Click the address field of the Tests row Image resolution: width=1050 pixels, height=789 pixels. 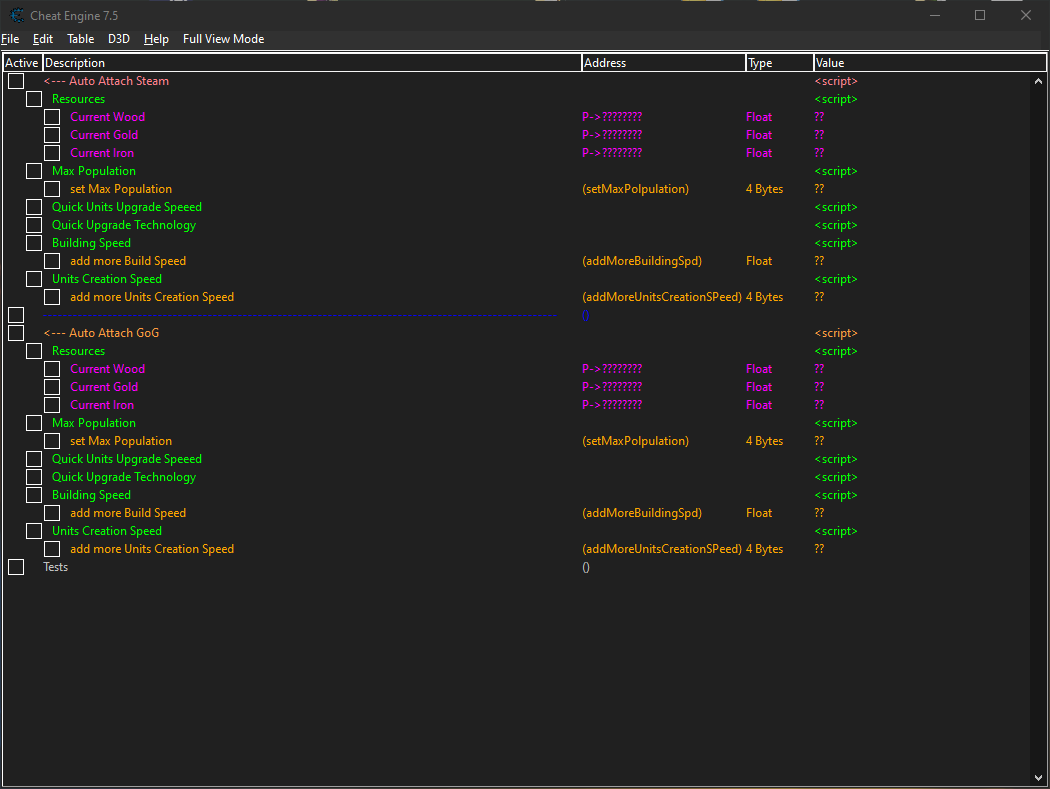tap(586, 568)
